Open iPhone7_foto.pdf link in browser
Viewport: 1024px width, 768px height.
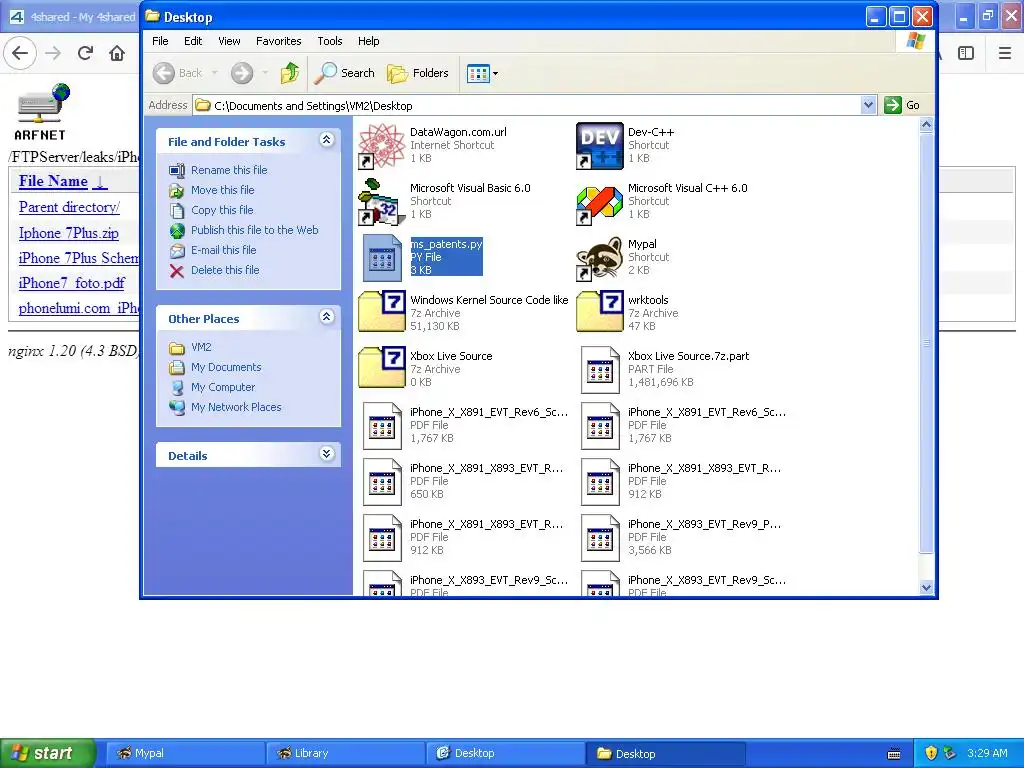[x=71, y=283]
